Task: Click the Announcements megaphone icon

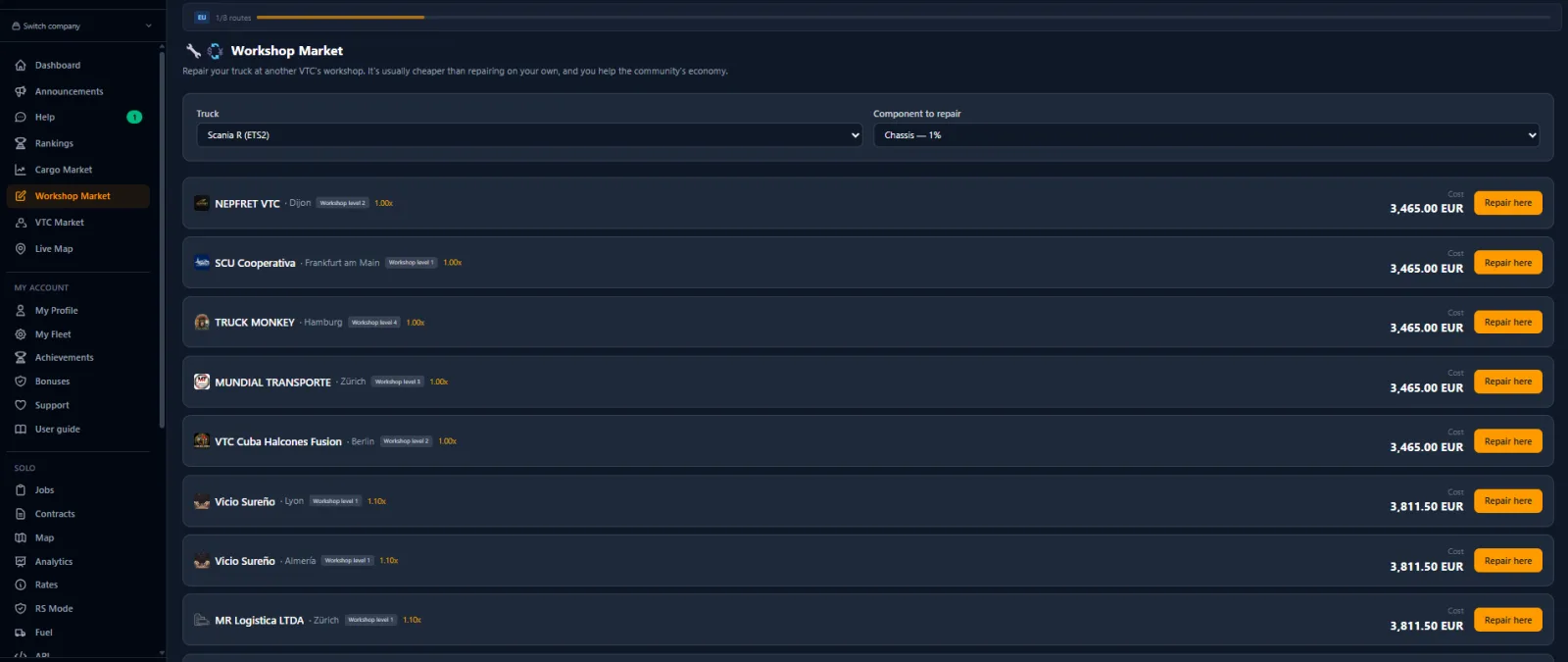Action: [x=21, y=91]
